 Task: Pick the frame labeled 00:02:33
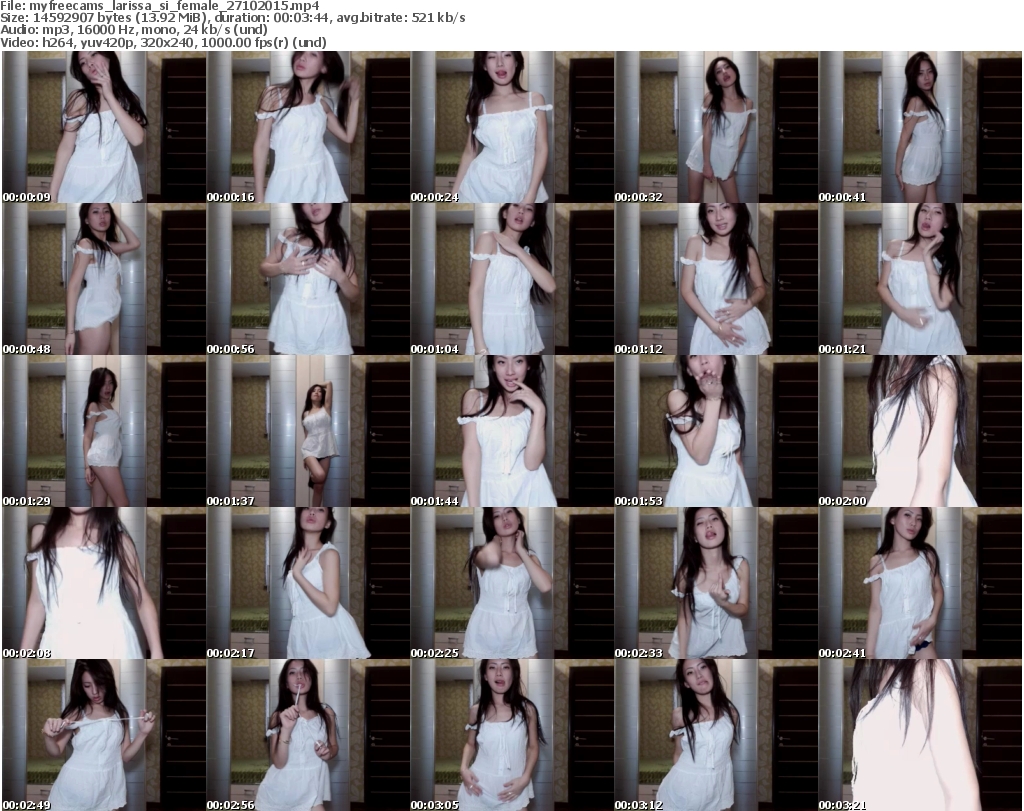(x=716, y=583)
